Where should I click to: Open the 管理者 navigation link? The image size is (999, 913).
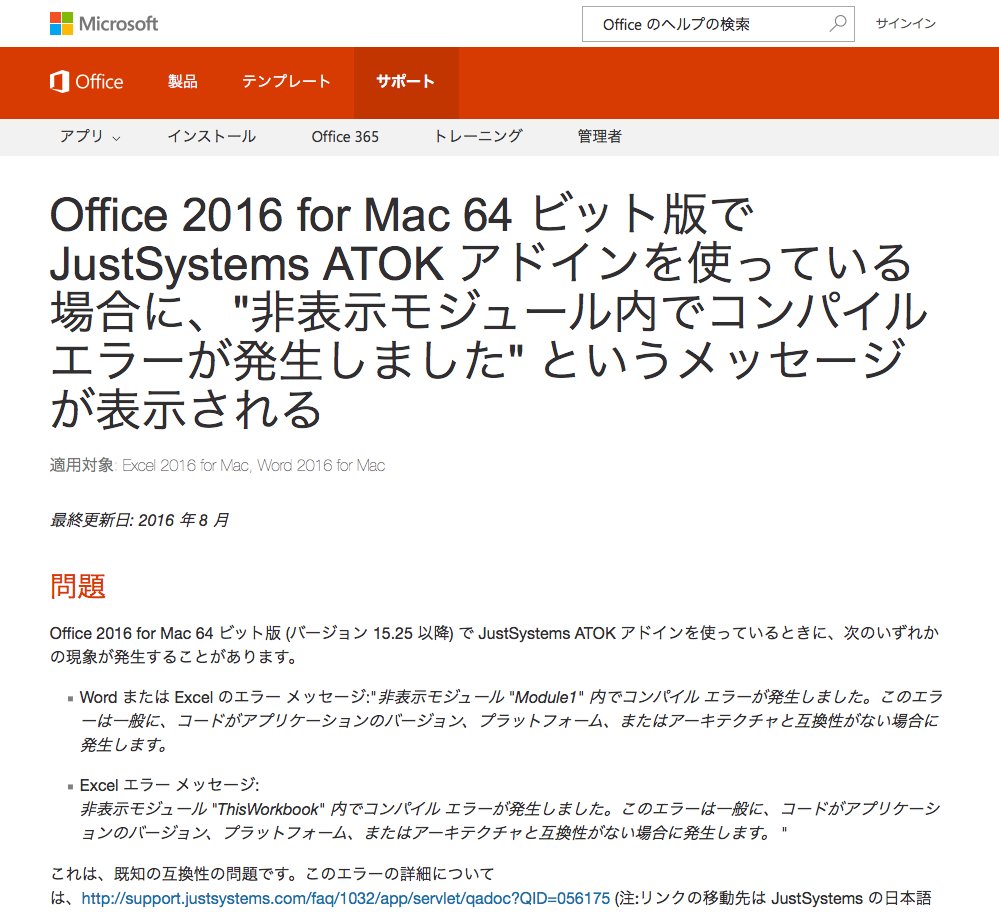point(599,136)
